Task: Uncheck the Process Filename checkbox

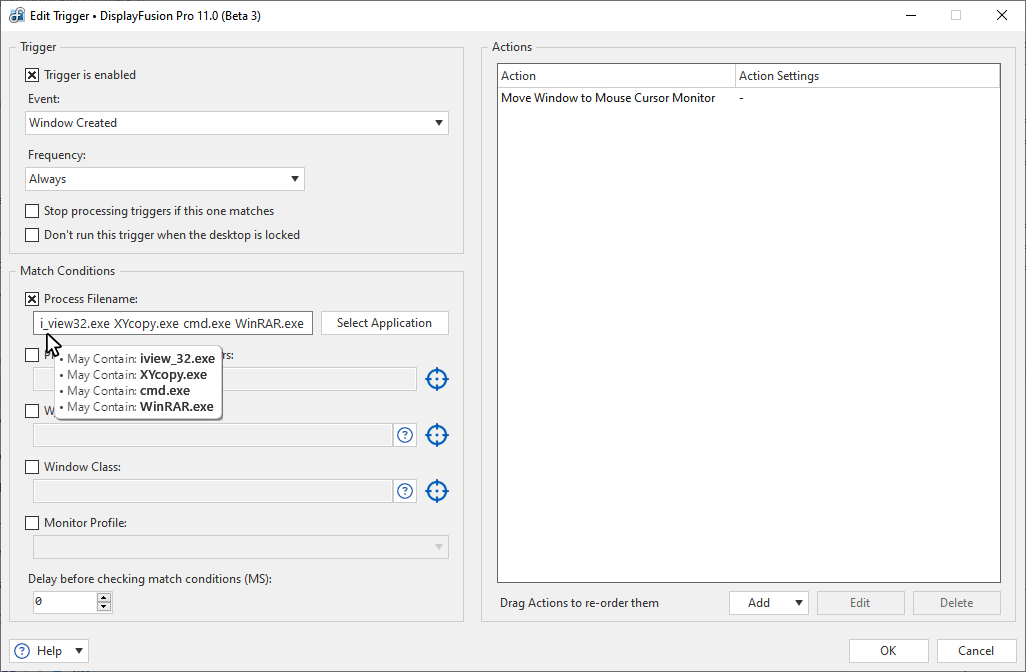Action: [x=32, y=299]
